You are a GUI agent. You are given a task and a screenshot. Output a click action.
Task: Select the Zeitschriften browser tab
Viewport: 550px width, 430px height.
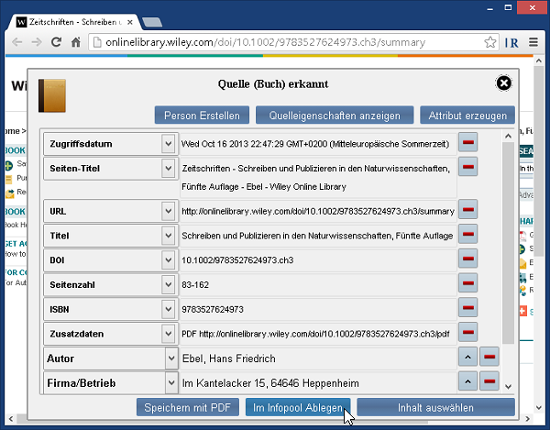74,22
